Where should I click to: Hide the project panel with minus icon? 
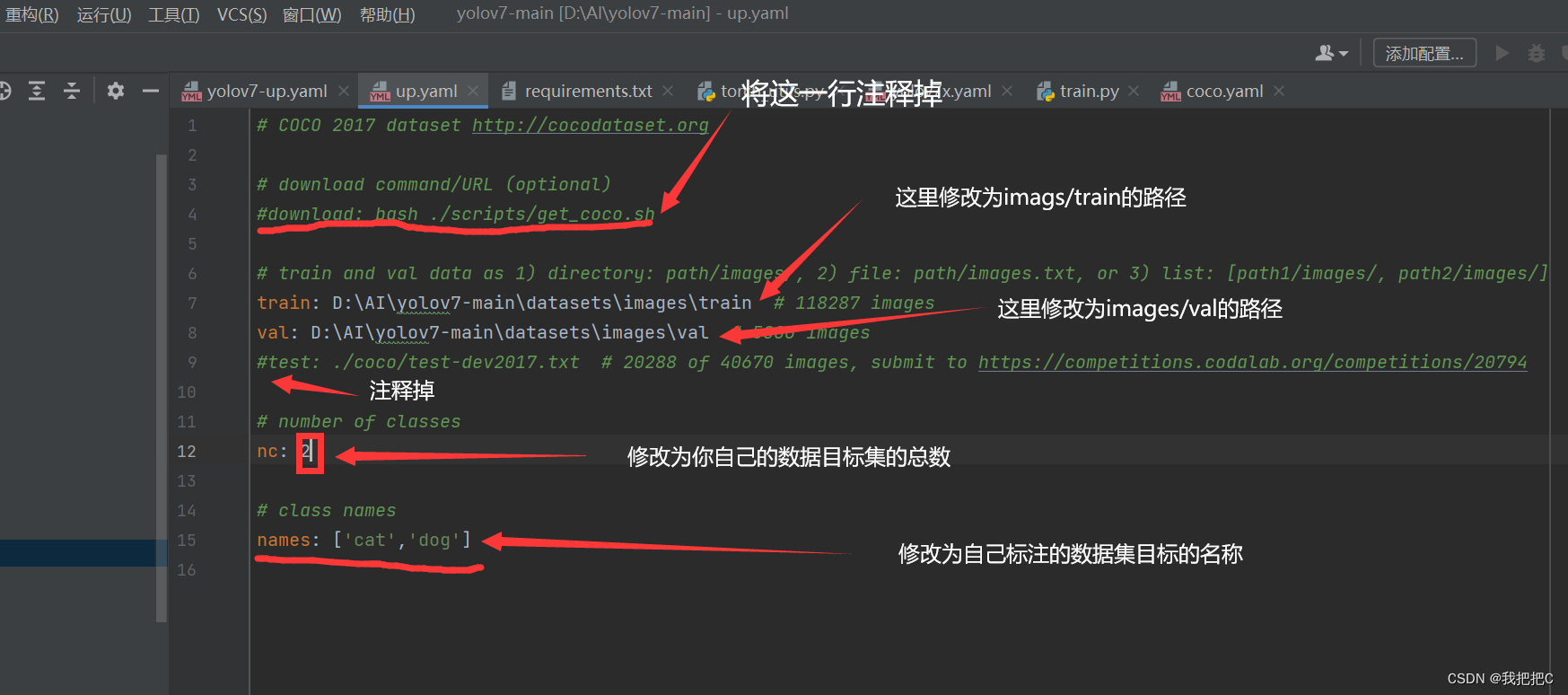click(x=151, y=90)
